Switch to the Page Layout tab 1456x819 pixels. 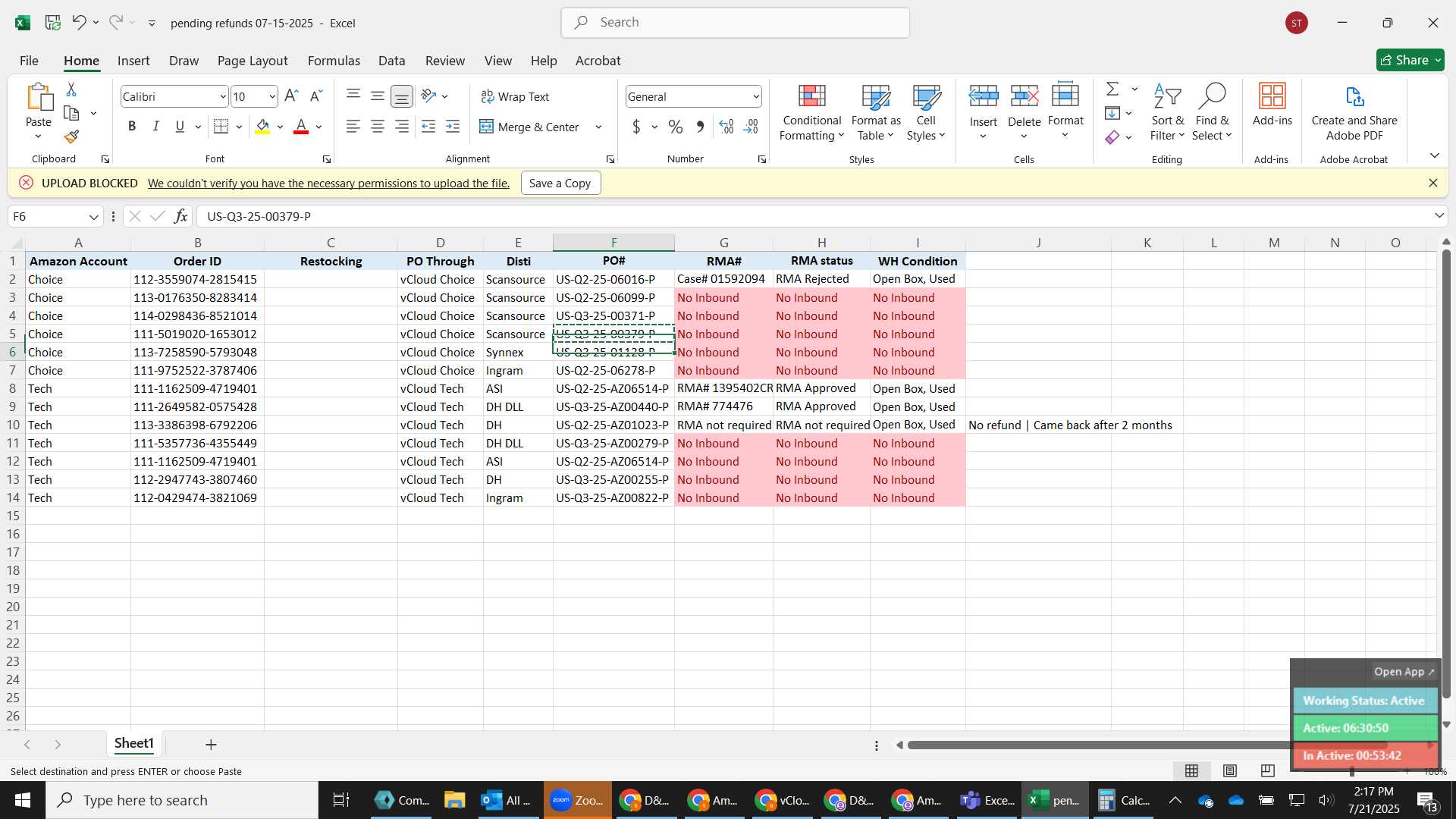point(253,61)
